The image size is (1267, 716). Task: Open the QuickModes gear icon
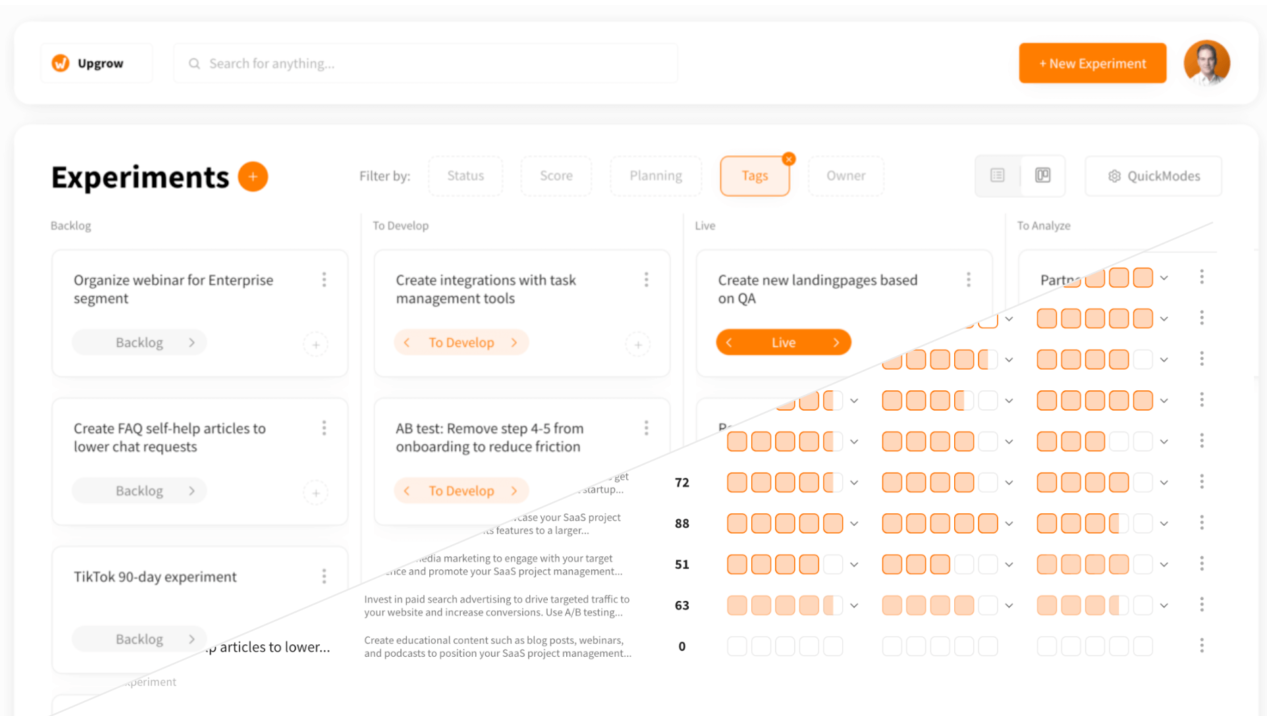[1114, 175]
